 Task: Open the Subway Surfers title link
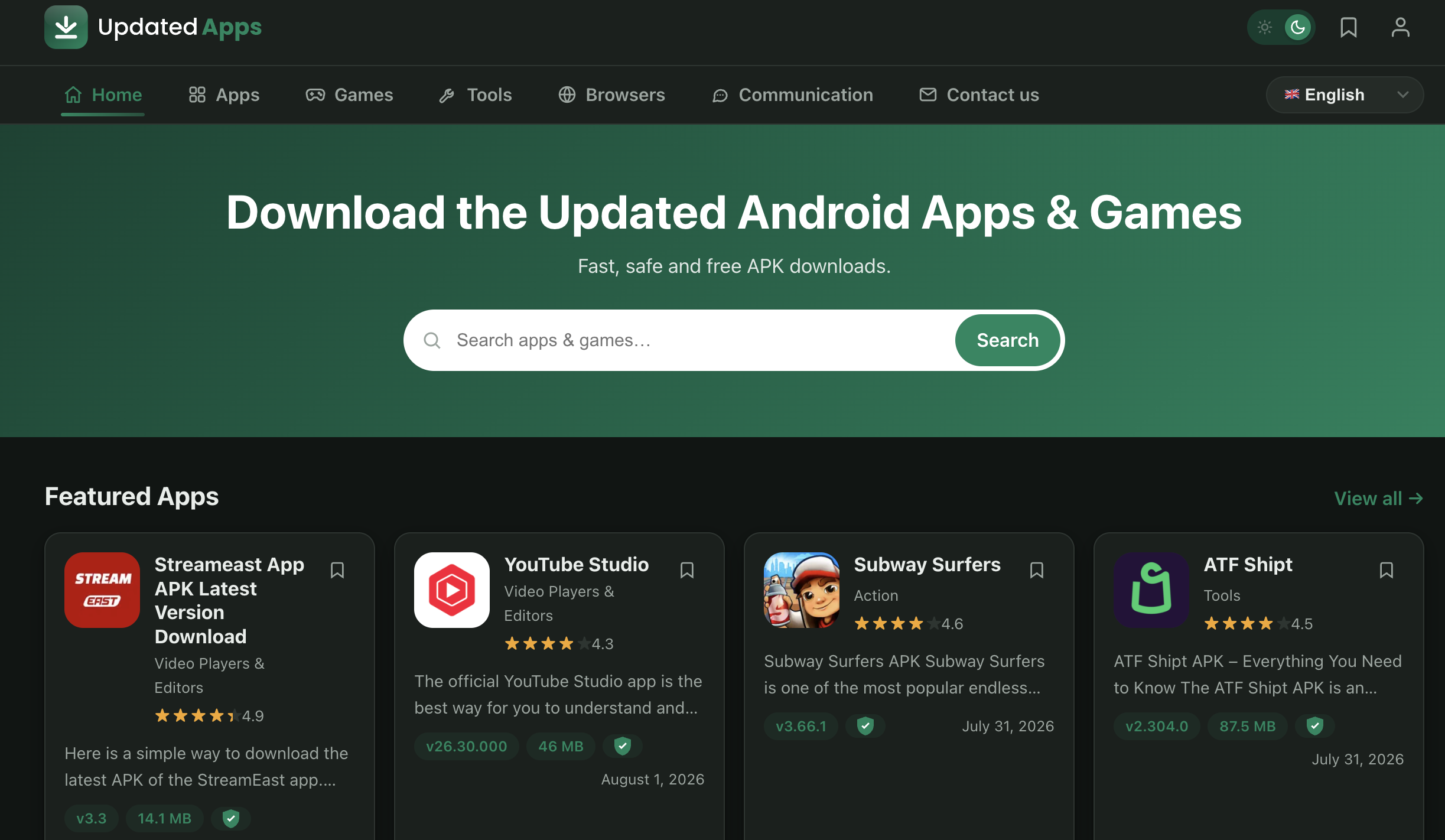pyautogui.click(x=927, y=565)
